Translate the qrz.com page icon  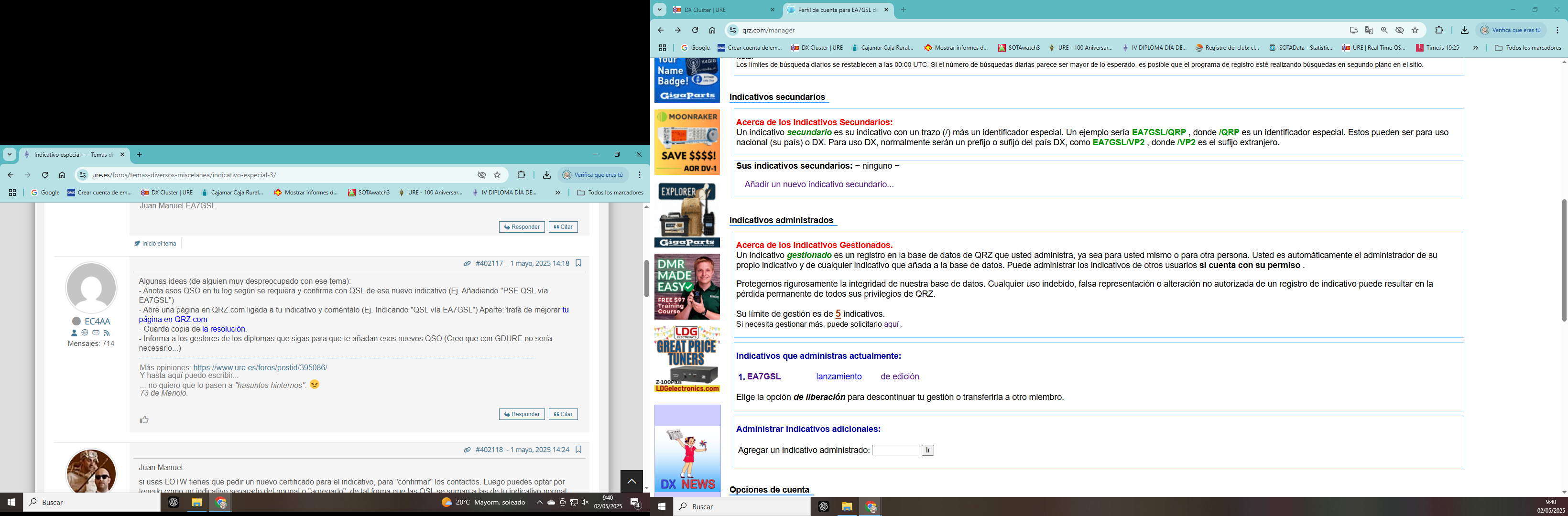[x=1369, y=30]
